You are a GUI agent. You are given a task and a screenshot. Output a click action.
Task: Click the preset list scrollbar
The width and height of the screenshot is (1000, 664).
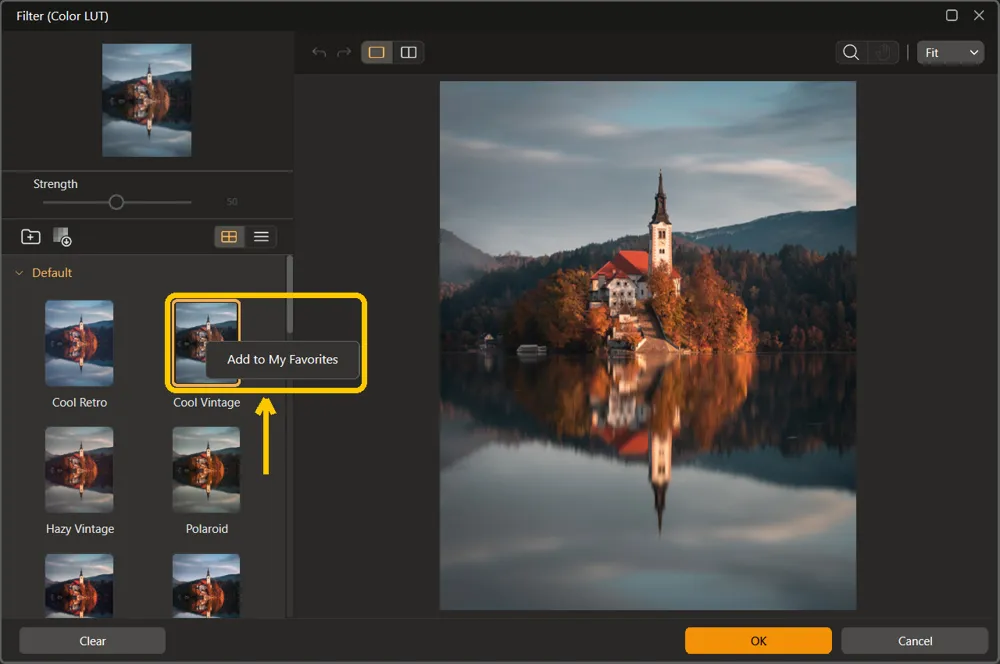coord(290,294)
